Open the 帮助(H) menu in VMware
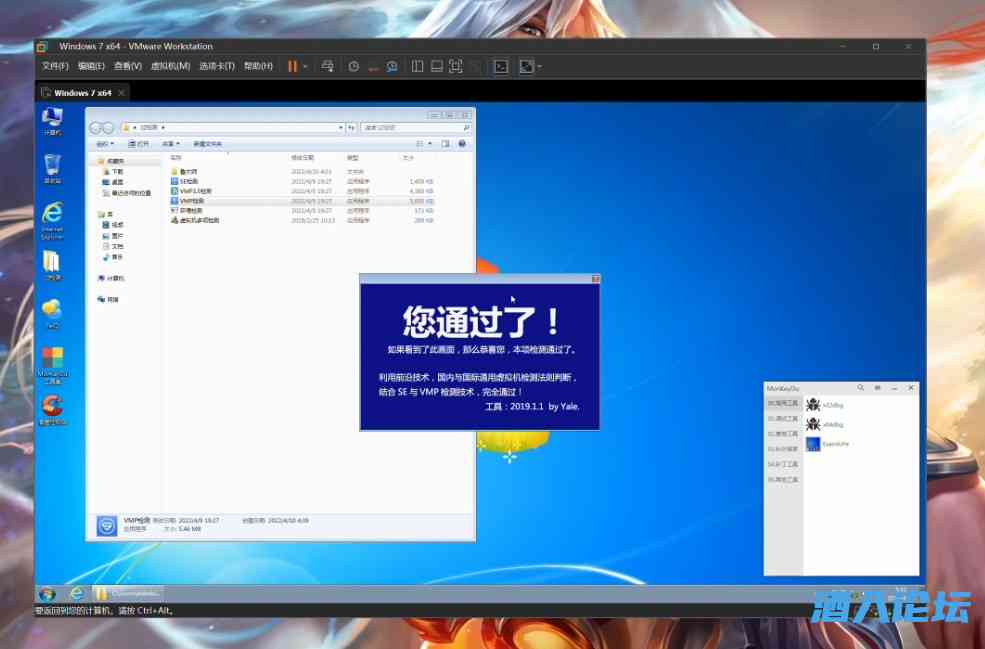Screen dimensions: 985x649 [x=258, y=66]
